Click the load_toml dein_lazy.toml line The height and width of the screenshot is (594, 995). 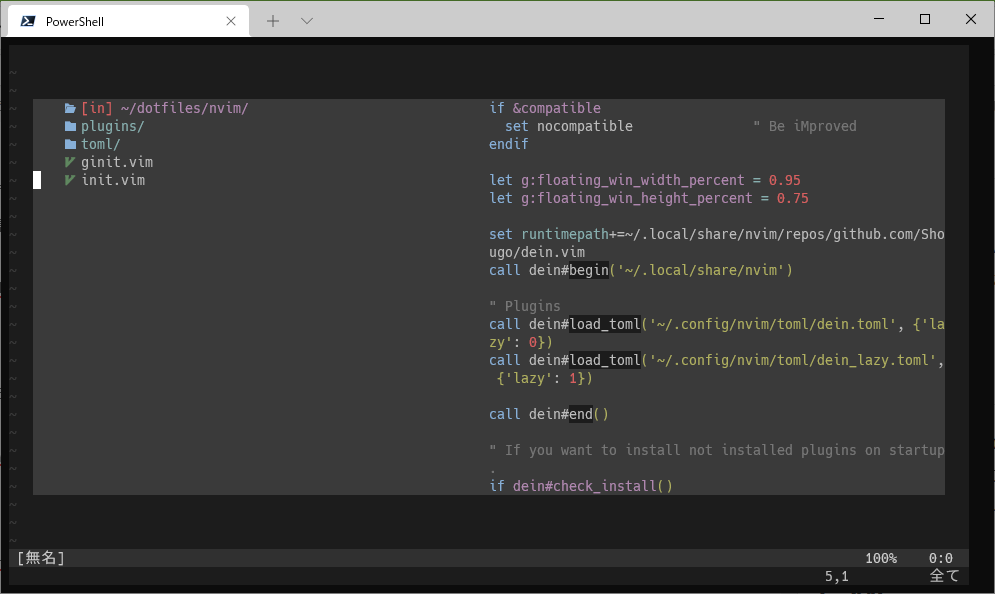[716, 360]
